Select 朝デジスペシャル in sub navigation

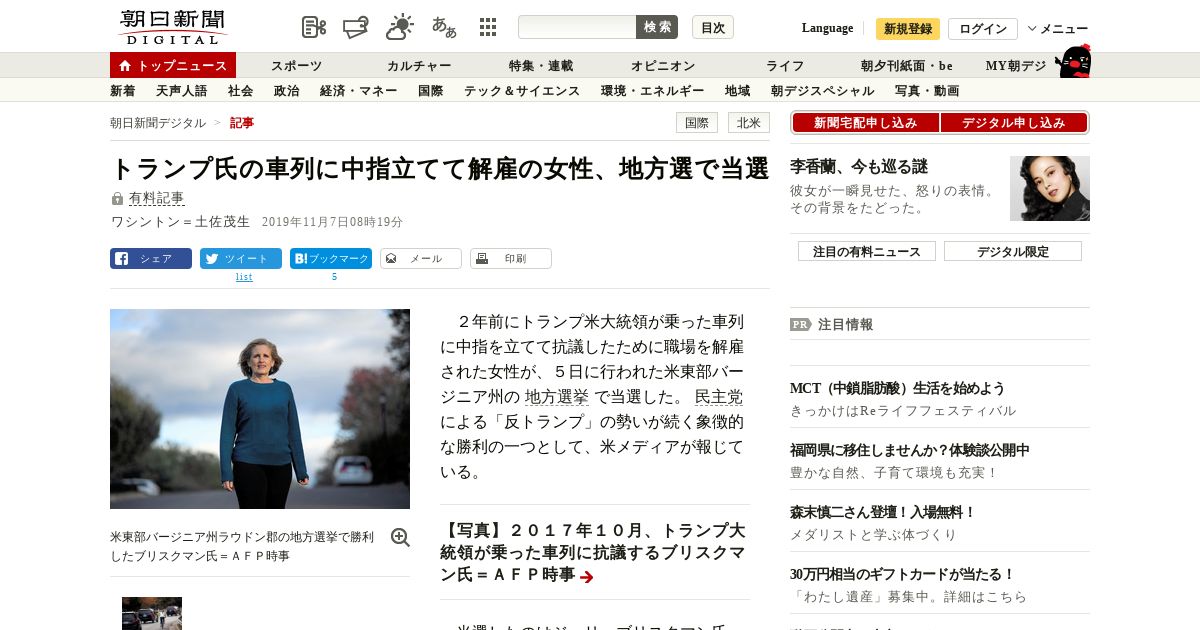pos(823,91)
